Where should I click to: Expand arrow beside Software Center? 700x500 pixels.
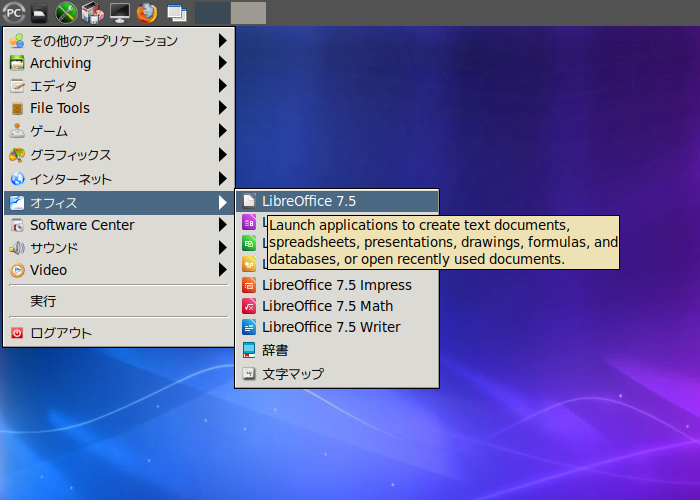point(222,225)
